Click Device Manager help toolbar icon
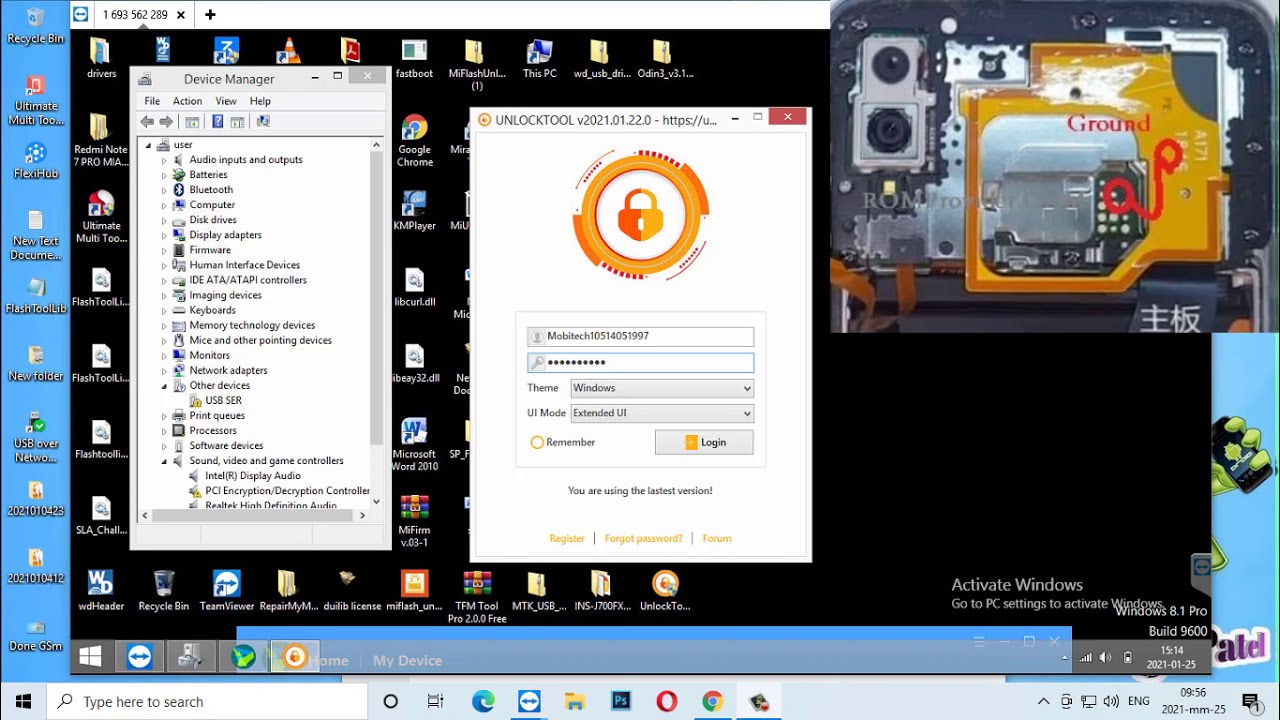 click(217, 122)
